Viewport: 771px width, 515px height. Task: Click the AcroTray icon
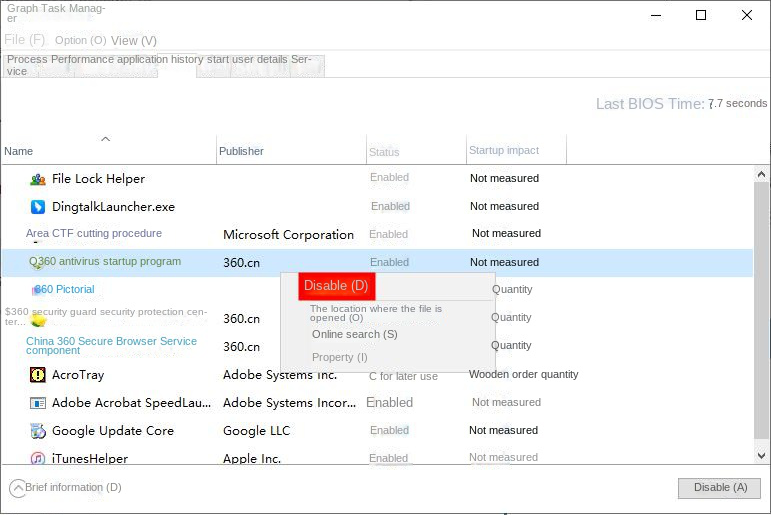point(38,375)
